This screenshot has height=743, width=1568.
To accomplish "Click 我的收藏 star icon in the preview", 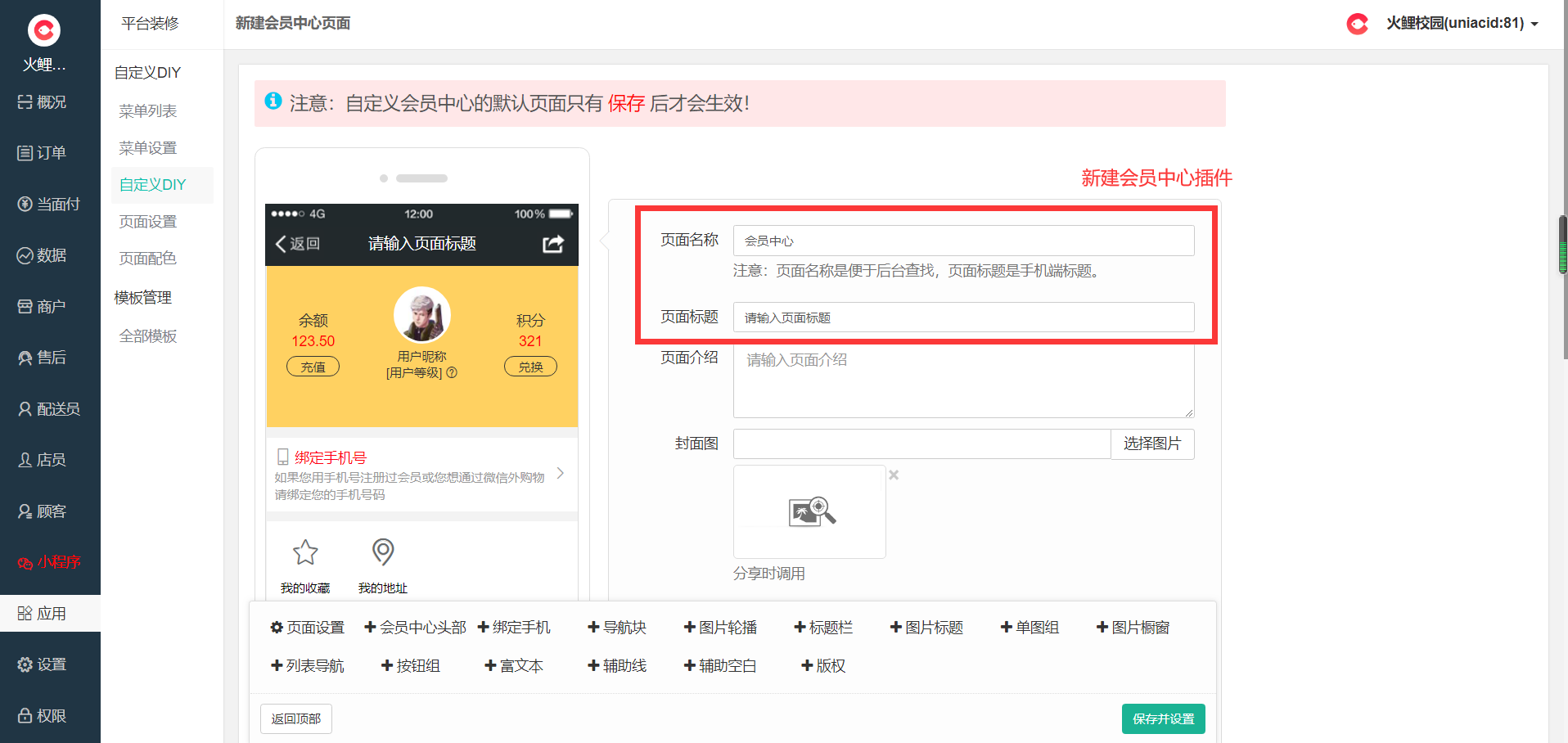I will click(305, 552).
